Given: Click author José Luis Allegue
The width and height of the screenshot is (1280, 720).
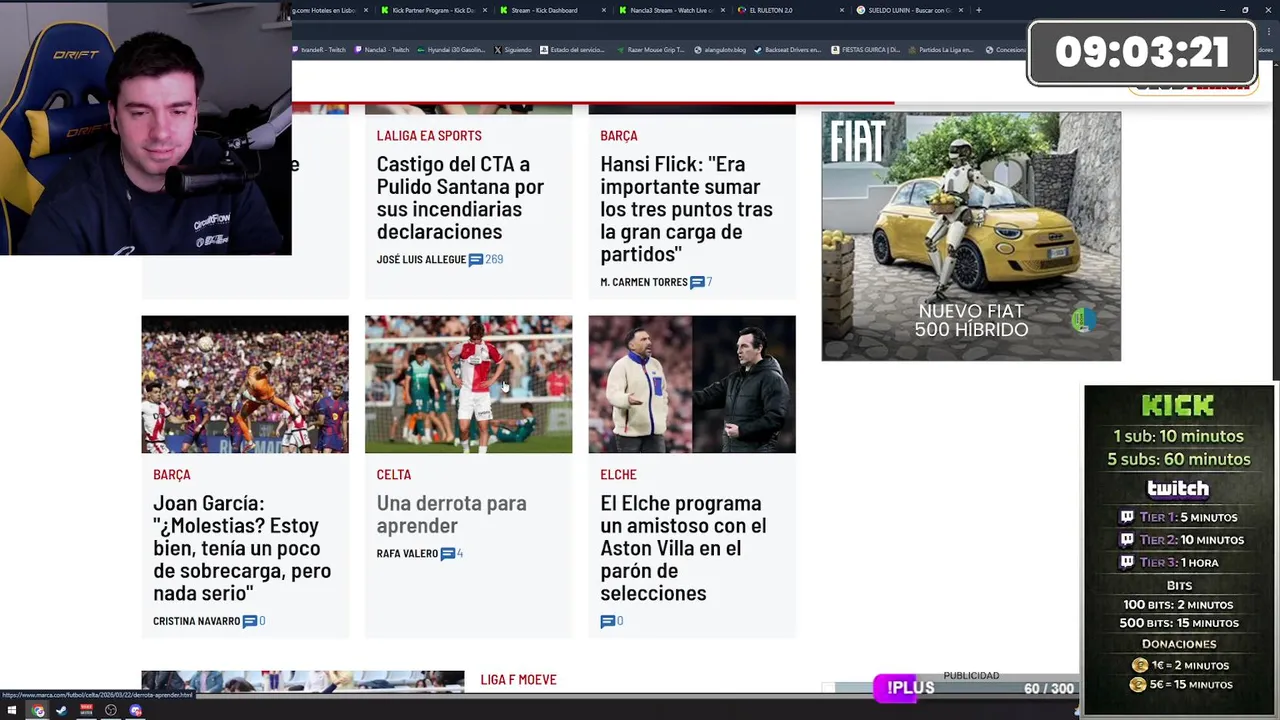Looking at the screenshot, I should (x=421, y=260).
